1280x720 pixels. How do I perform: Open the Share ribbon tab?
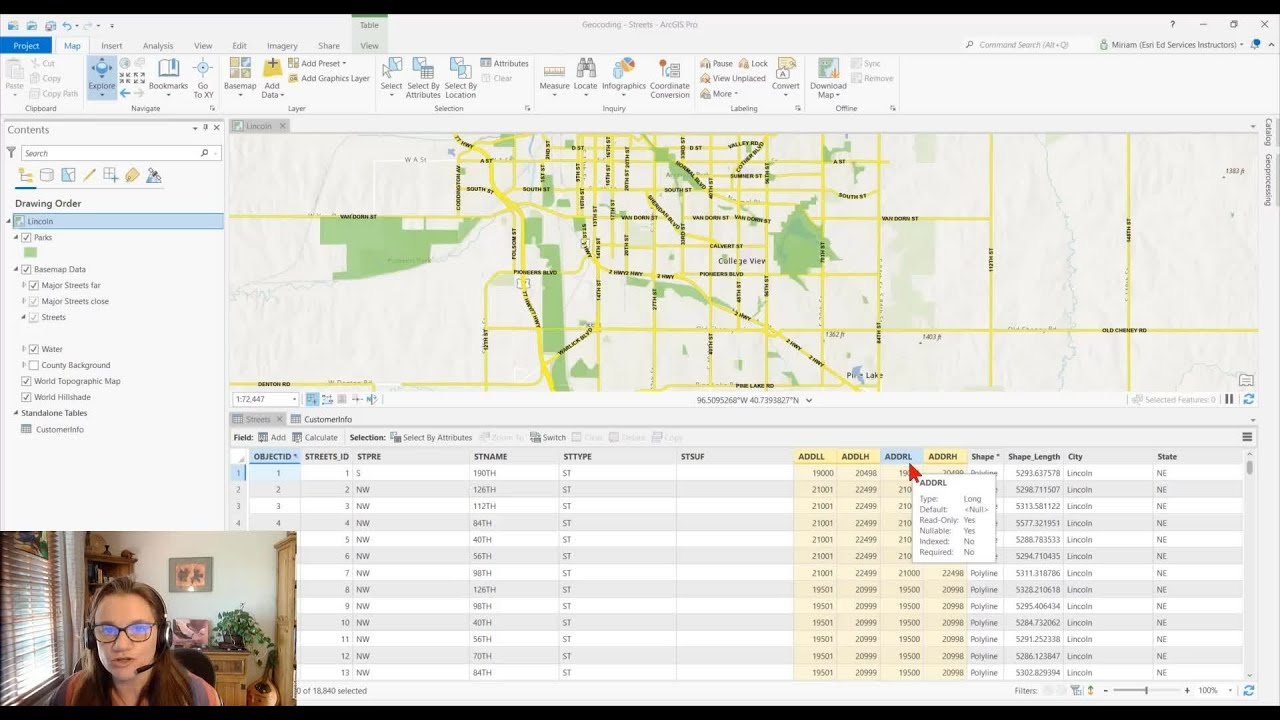coord(329,45)
